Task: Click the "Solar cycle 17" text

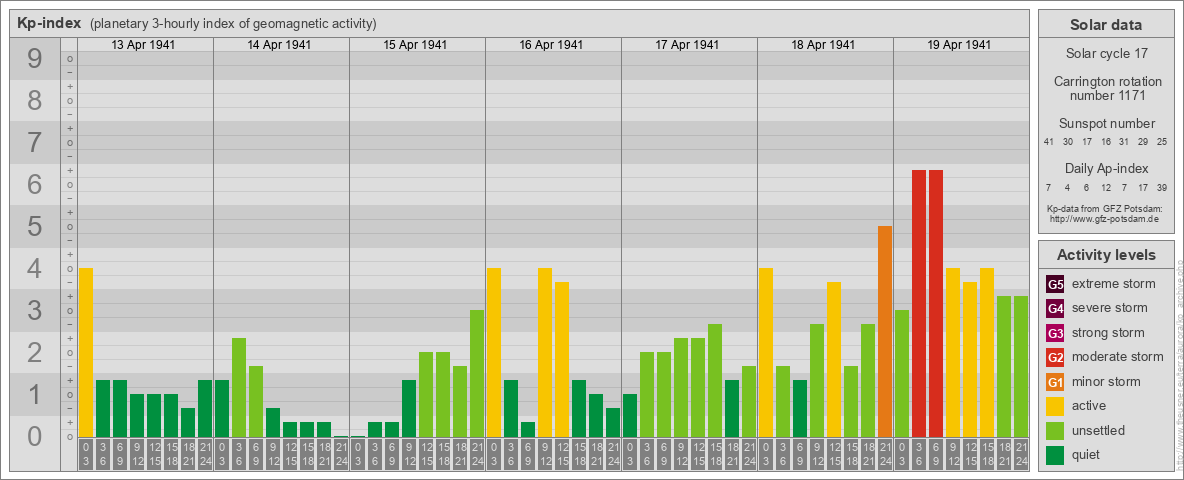Action: 1106,54
